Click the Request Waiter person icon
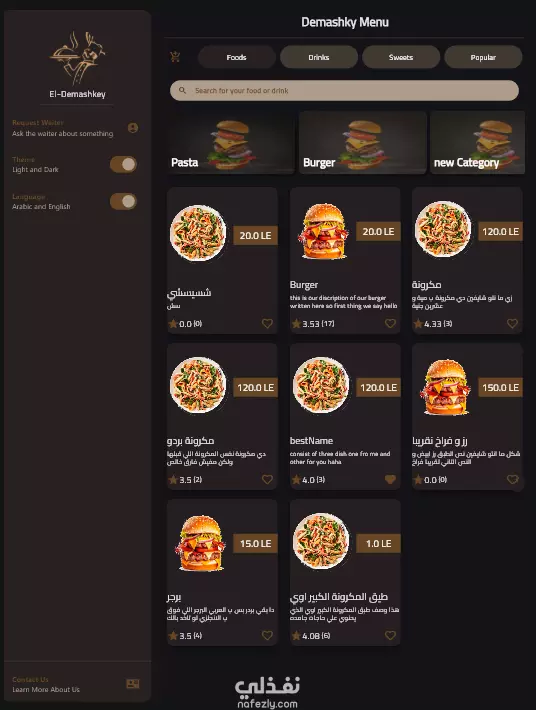This screenshot has height=710, width=536. pos(133,128)
